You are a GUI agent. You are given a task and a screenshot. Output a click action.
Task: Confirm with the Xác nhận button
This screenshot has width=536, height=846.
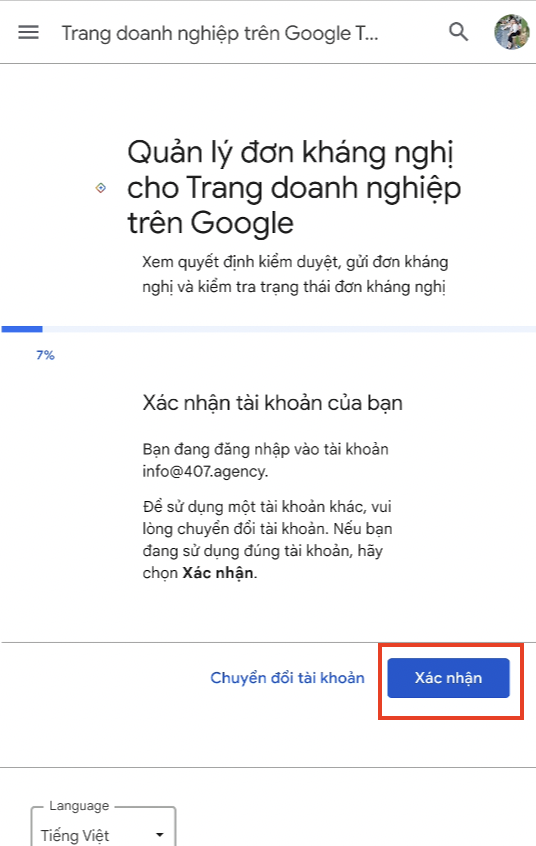(448, 678)
